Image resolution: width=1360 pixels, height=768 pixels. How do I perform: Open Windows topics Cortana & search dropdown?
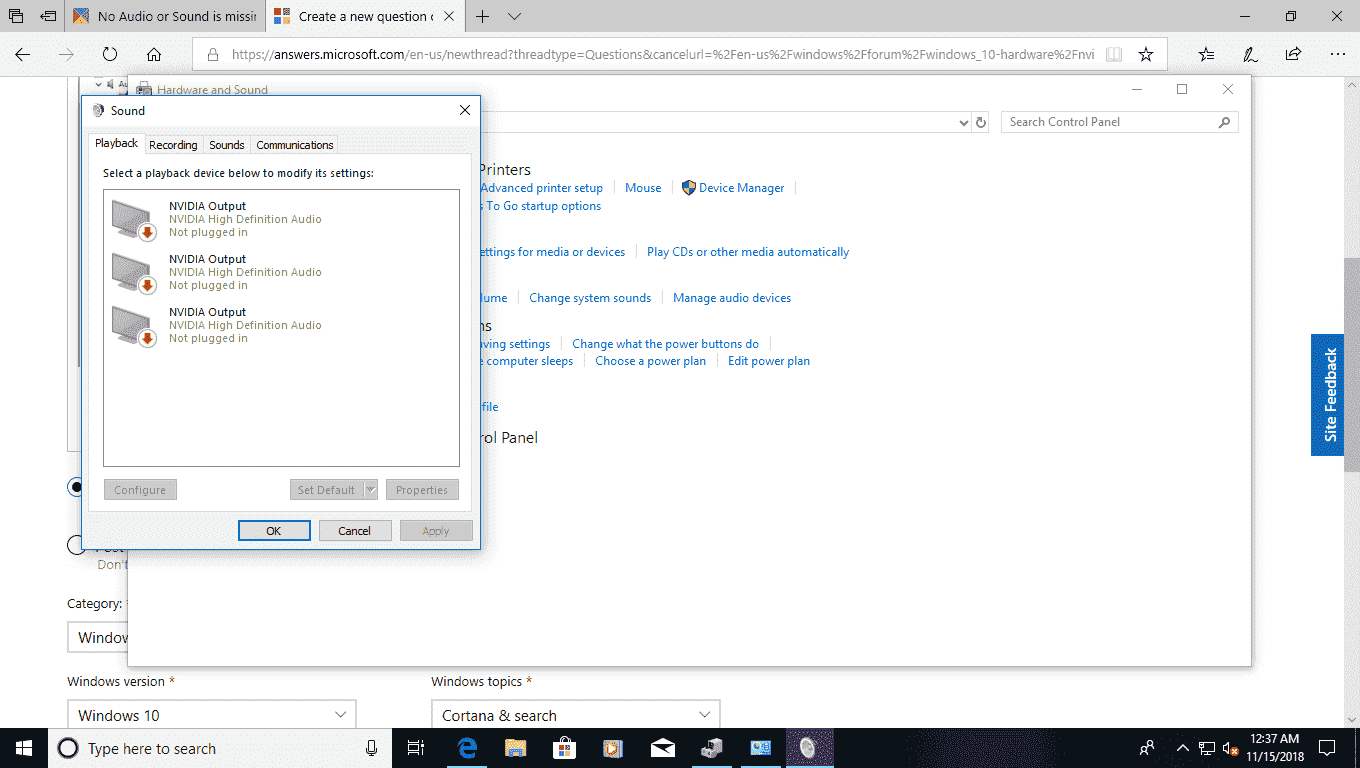tap(576, 715)
